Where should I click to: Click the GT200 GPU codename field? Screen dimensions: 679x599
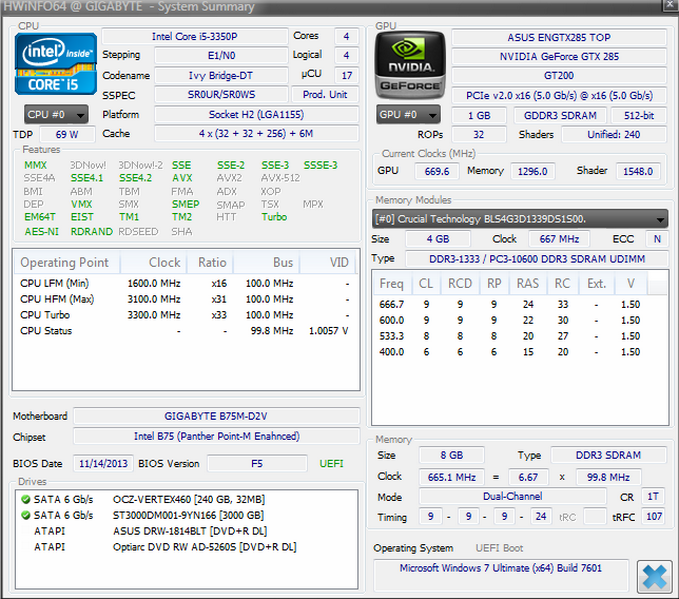[x=559, y=76]
